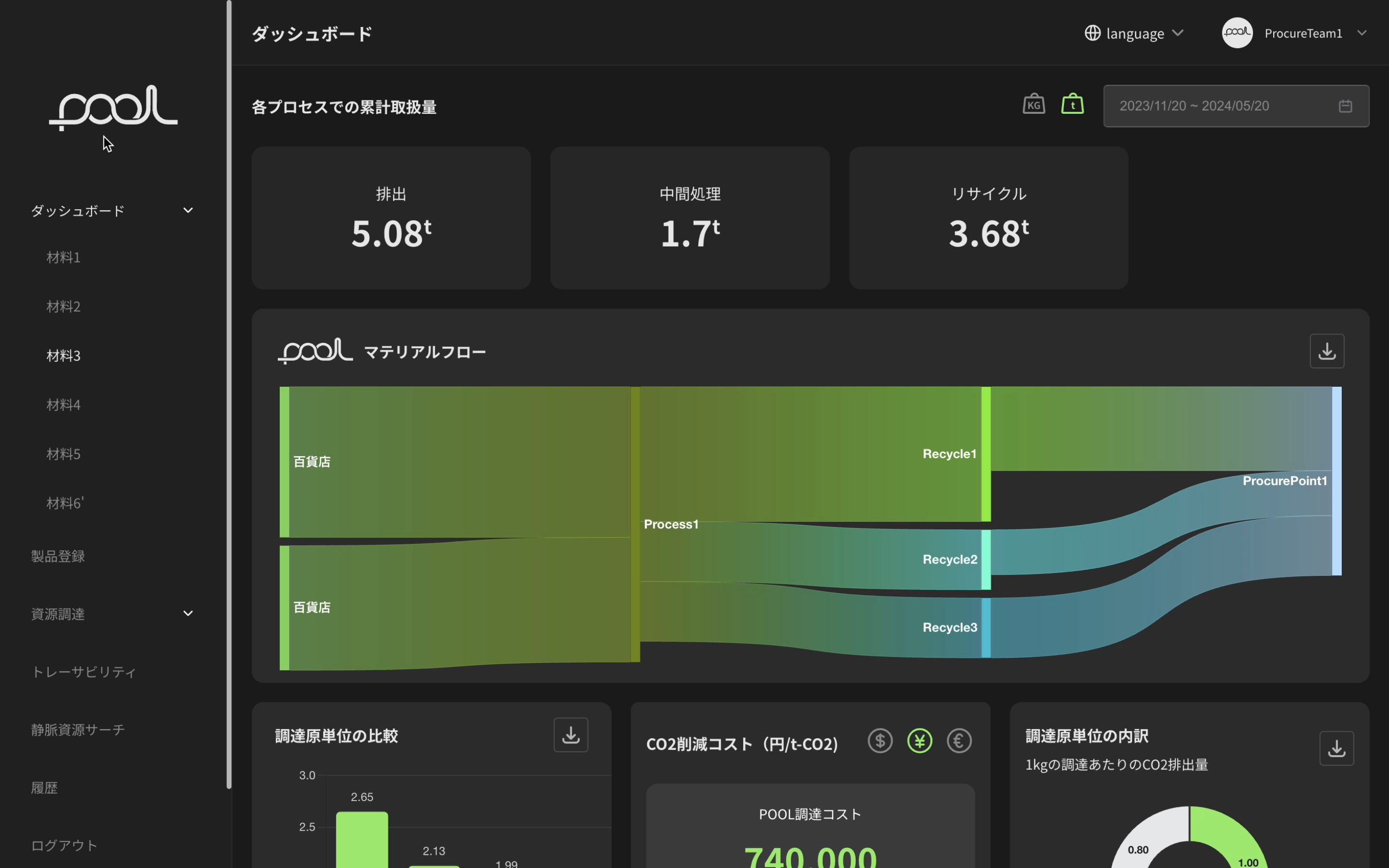Download the マテリアルフロー chart
The height and width of the screenshot is (868, 1389).
(1327, 351)
